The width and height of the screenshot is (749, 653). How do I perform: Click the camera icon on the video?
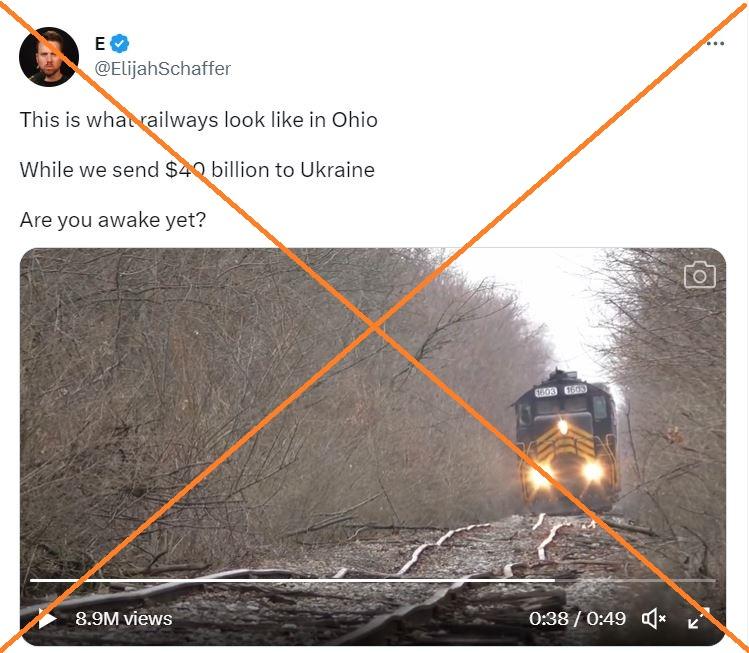click(x=700, y=275)
